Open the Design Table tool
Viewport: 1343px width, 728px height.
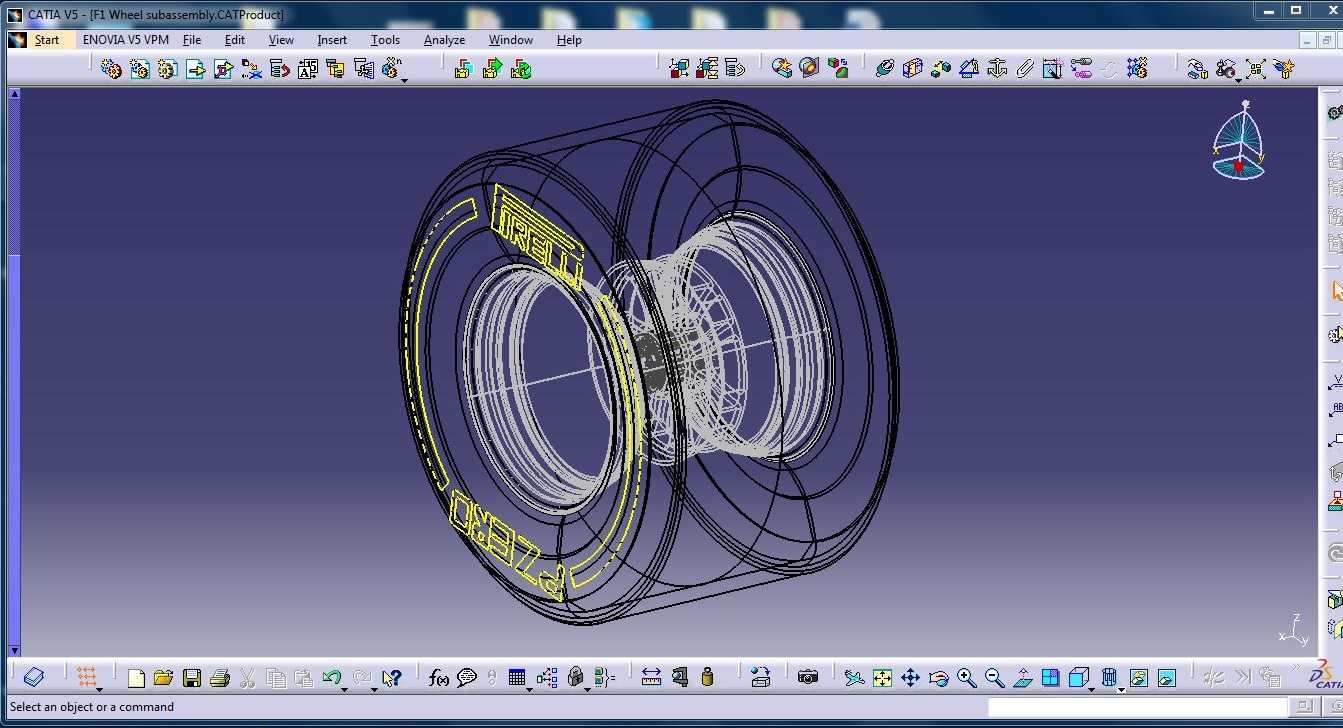516,677
